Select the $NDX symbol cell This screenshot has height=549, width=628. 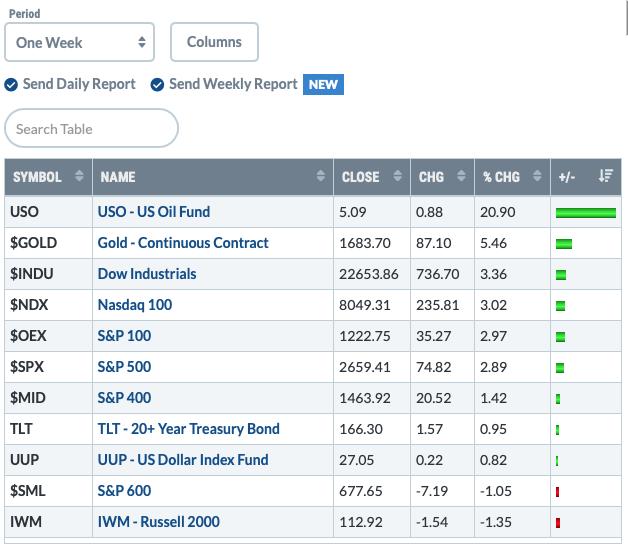[x=48, y=305]
